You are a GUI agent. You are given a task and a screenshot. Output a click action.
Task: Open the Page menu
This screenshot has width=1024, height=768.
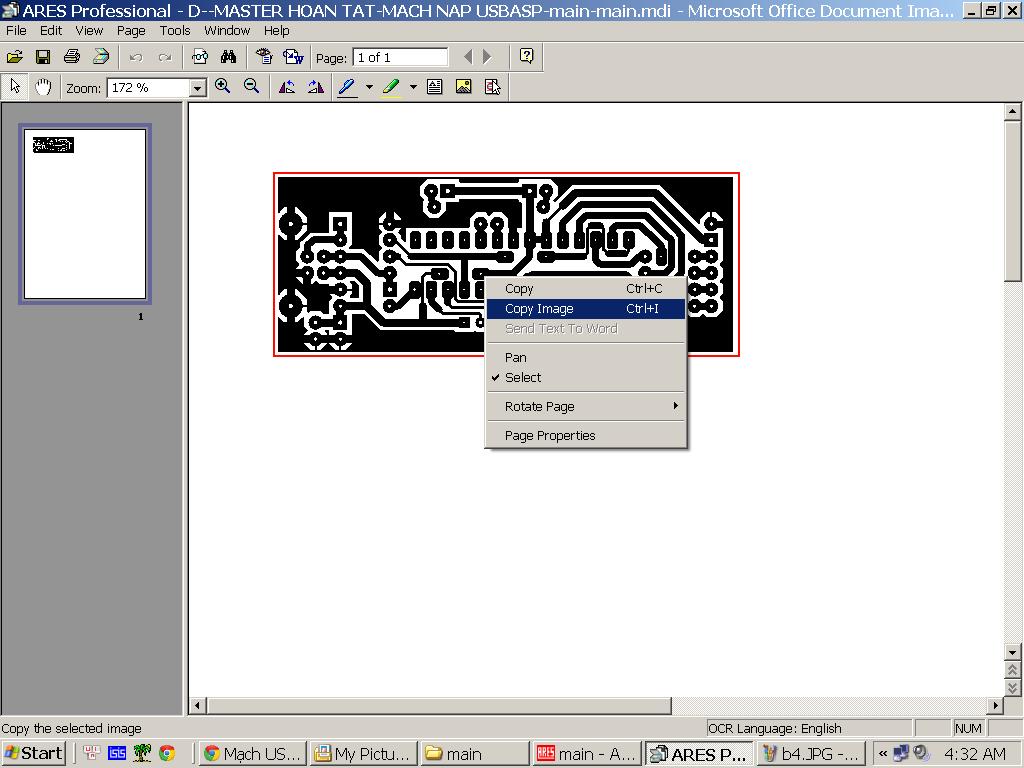tap(131, 31)
